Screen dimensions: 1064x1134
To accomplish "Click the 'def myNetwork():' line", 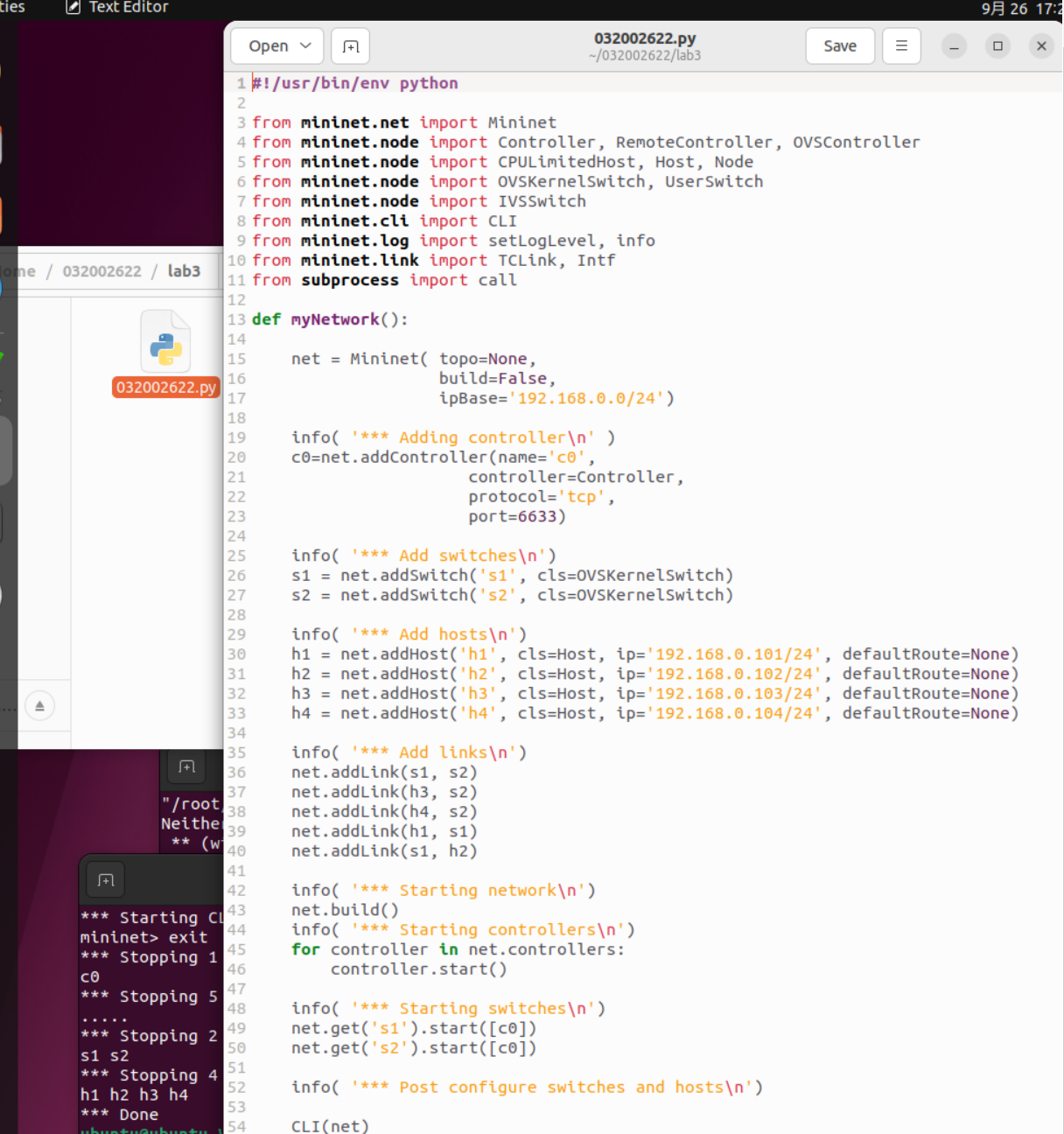I will tap(330, 319).
